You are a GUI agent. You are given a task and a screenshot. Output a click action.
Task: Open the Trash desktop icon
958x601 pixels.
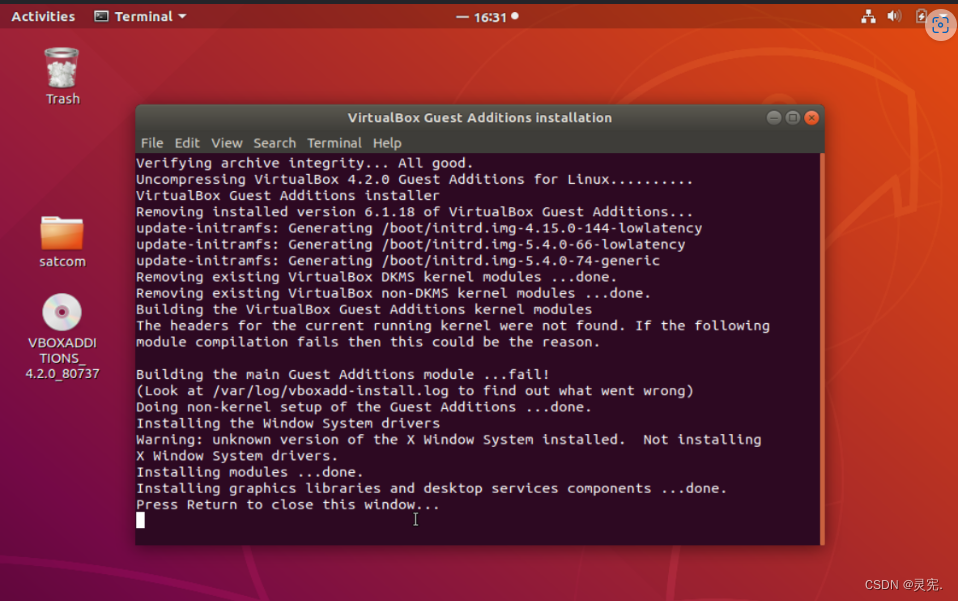click(62, 68)
